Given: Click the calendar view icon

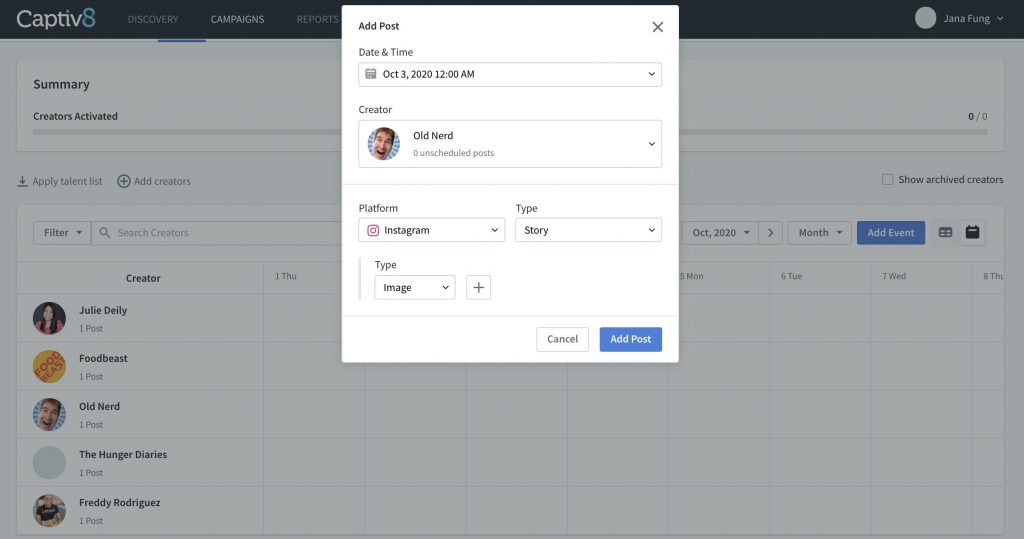Looking at the screenshot, I should point(972,233).
